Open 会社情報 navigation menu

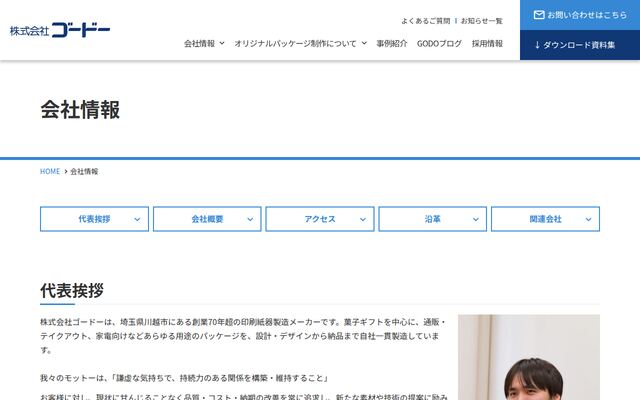click(x=199, y=43)
